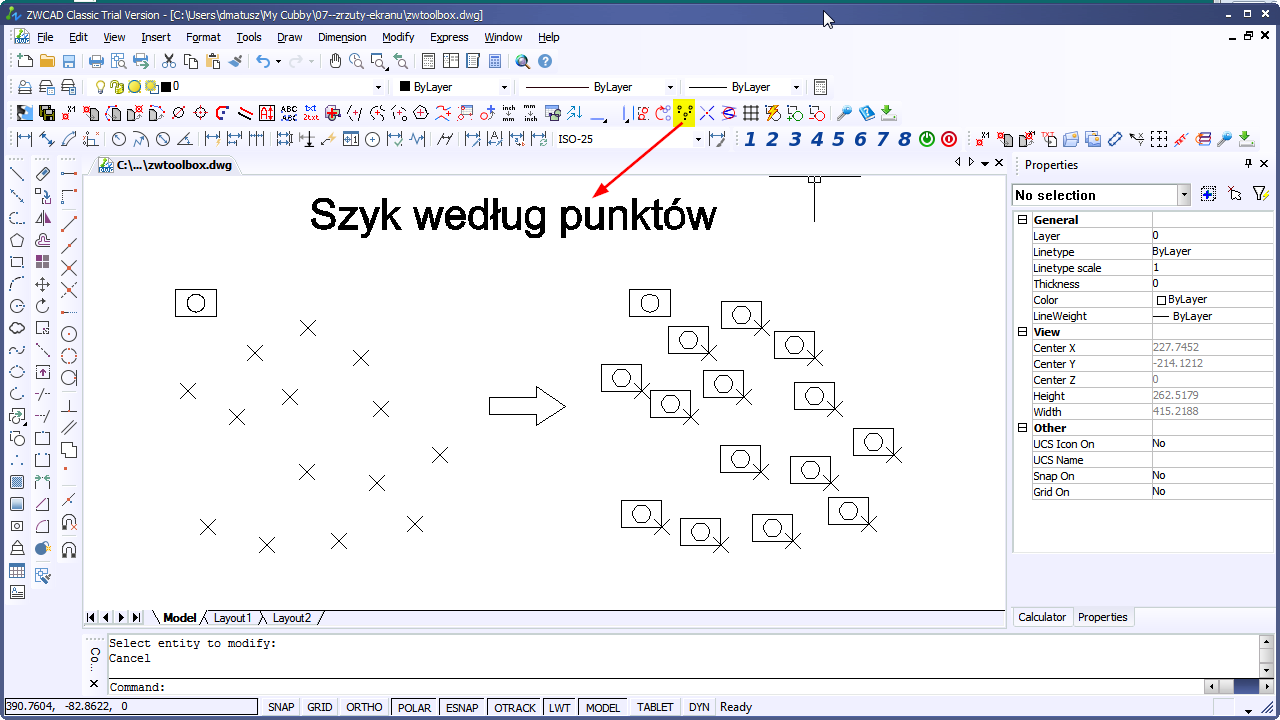Click the calculator icon beside lineweight dropdown
The width and height of the screenshot is (1280, 720).
(x=820, y=87)
